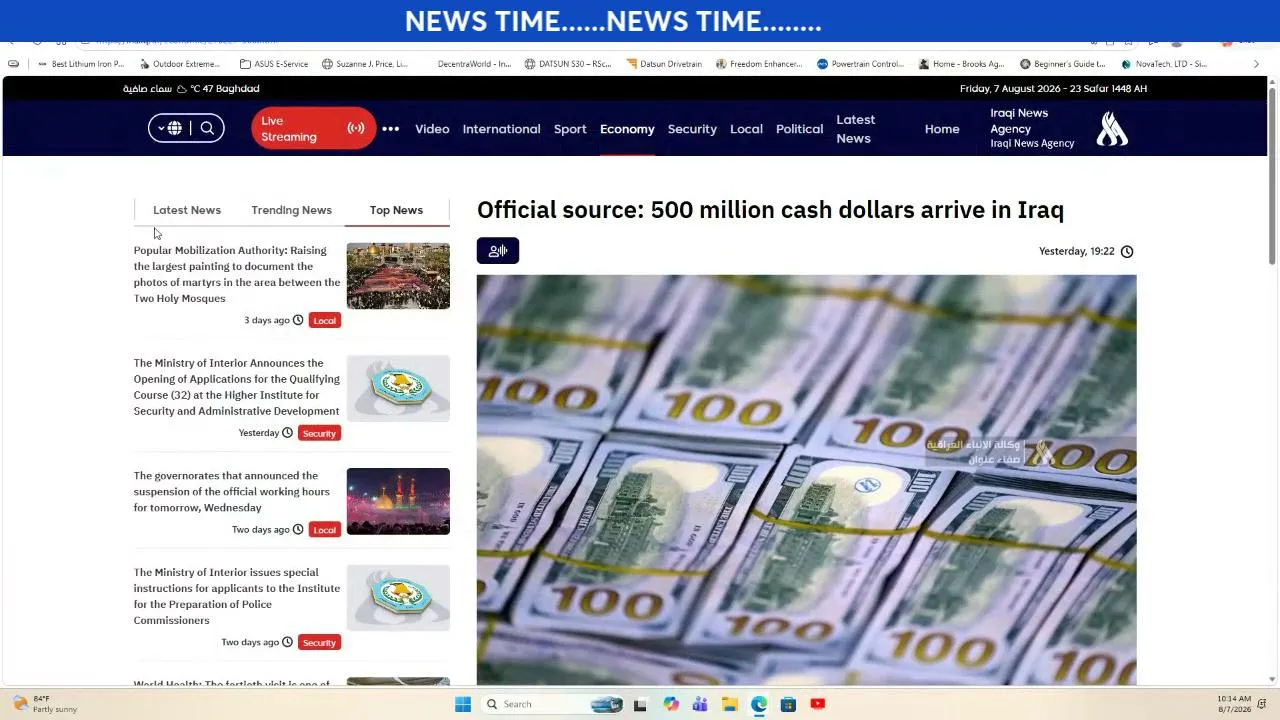The image size is (1280, 720).
Task: Open the language globe dropdown
Action: tap(170, 128)
